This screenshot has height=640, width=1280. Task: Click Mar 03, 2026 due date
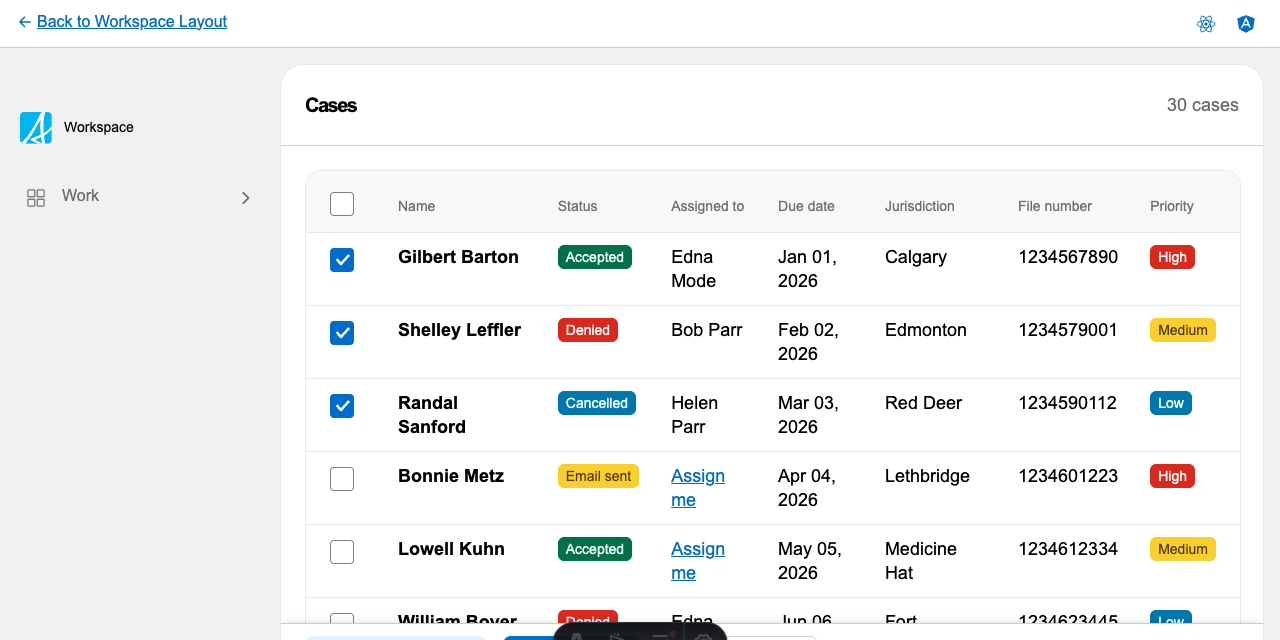pos(808,415)
